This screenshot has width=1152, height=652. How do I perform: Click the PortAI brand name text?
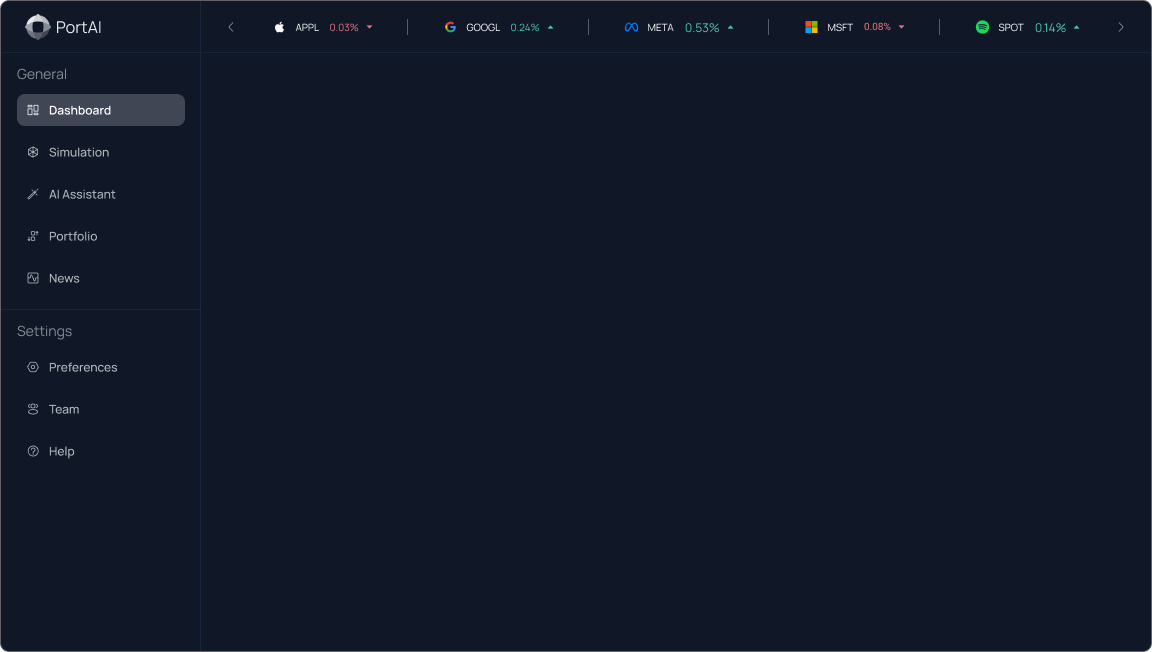[x=78, y=27]
